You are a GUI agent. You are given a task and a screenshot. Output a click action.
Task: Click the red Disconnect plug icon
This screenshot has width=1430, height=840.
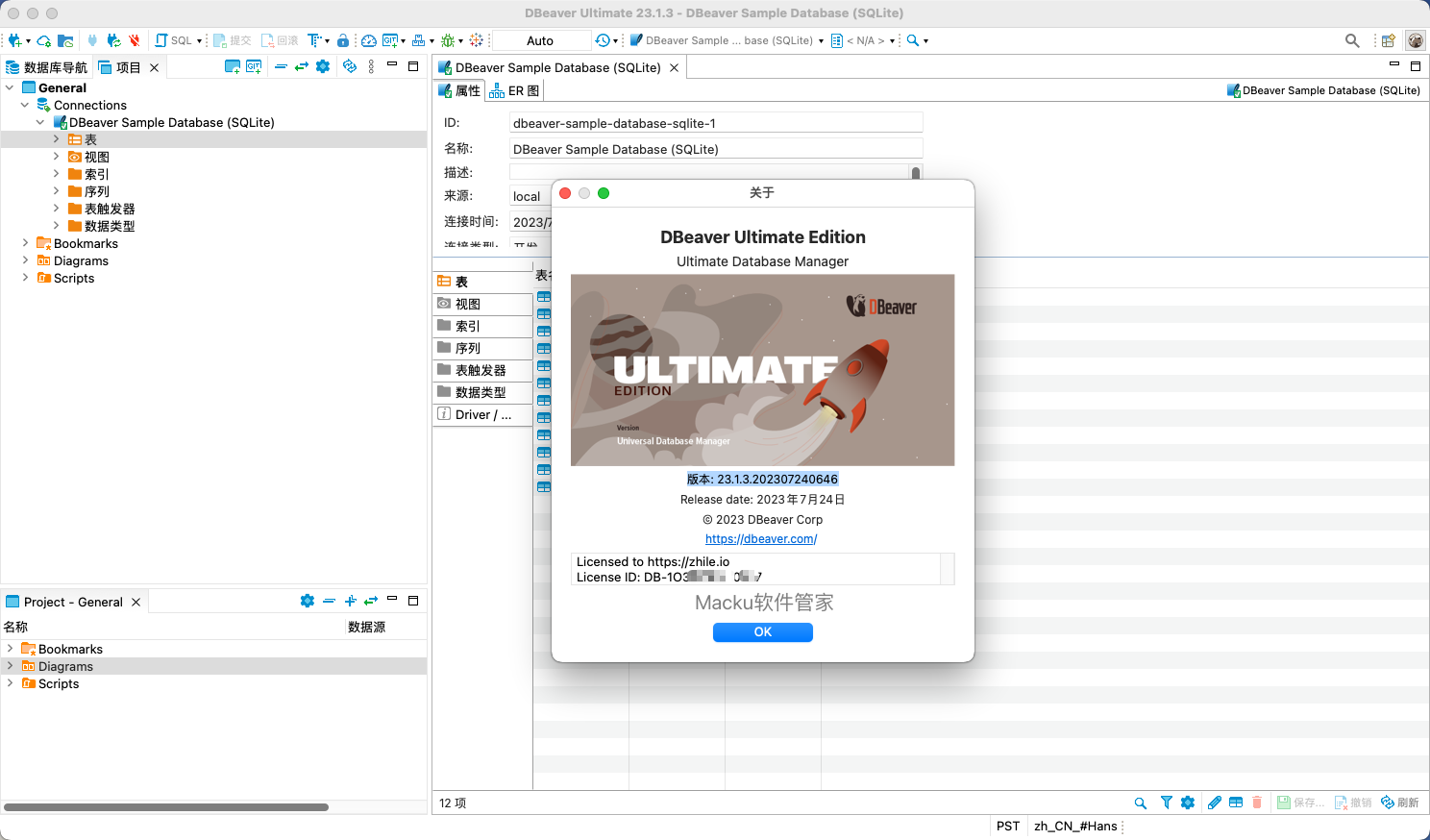point(135,40)
